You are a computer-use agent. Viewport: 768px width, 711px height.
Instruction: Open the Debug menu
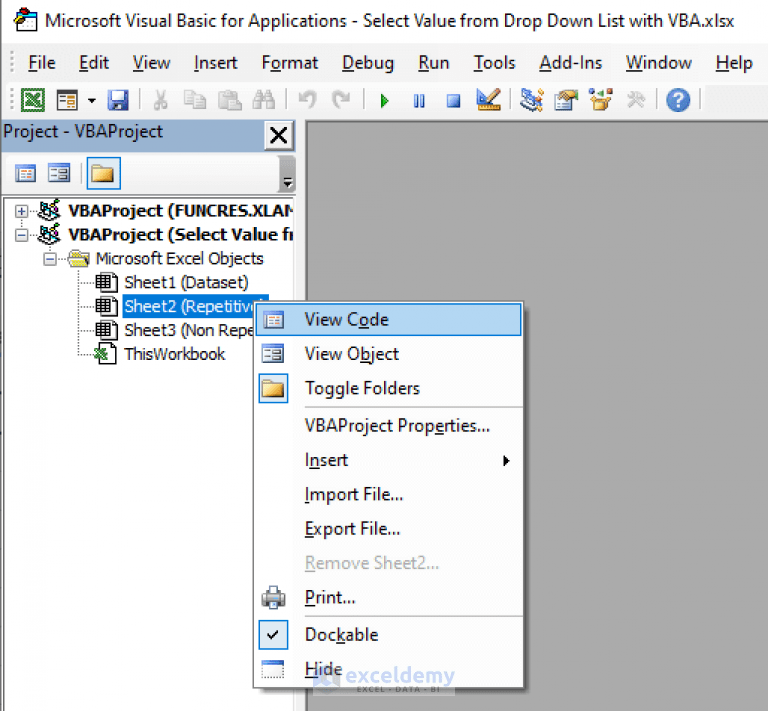click(x=368, y=63)
